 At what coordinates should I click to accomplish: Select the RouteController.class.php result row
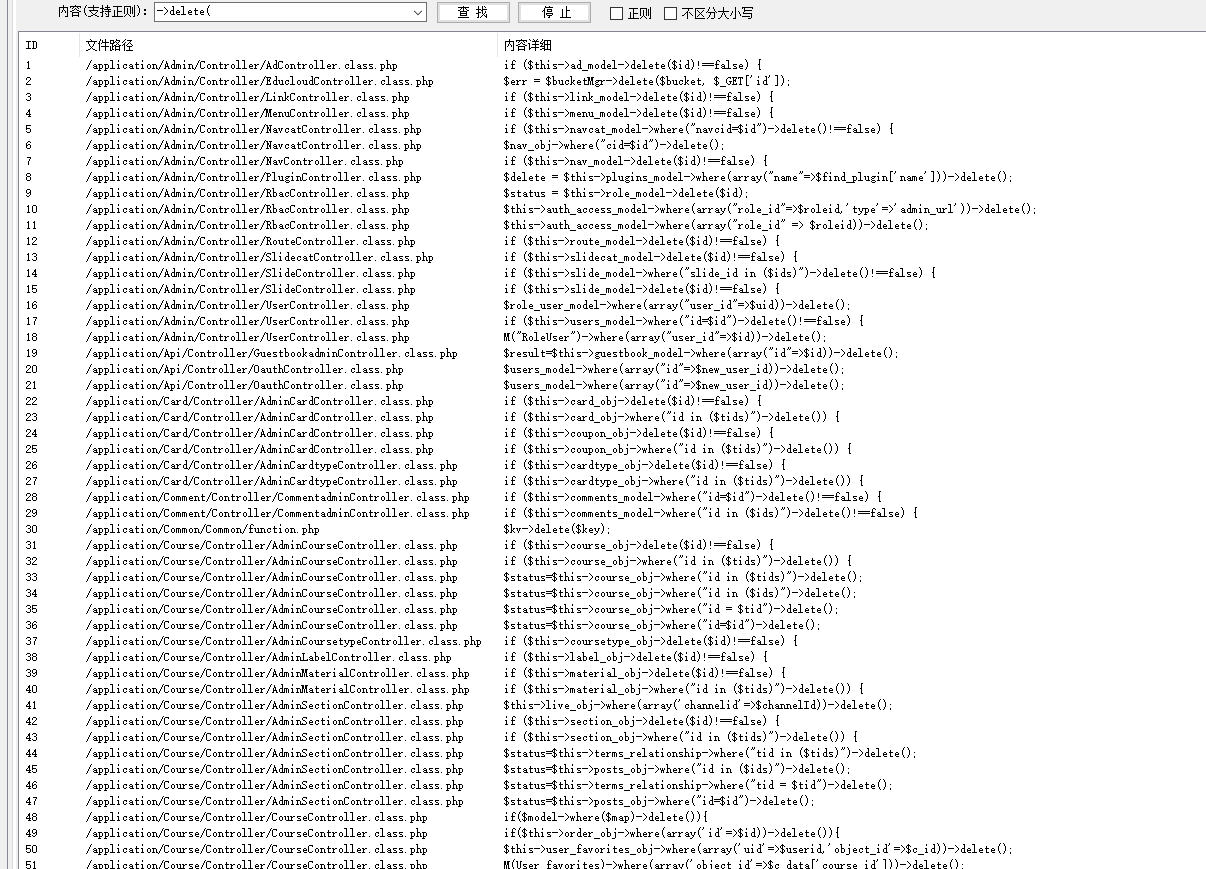pos(610,241)
